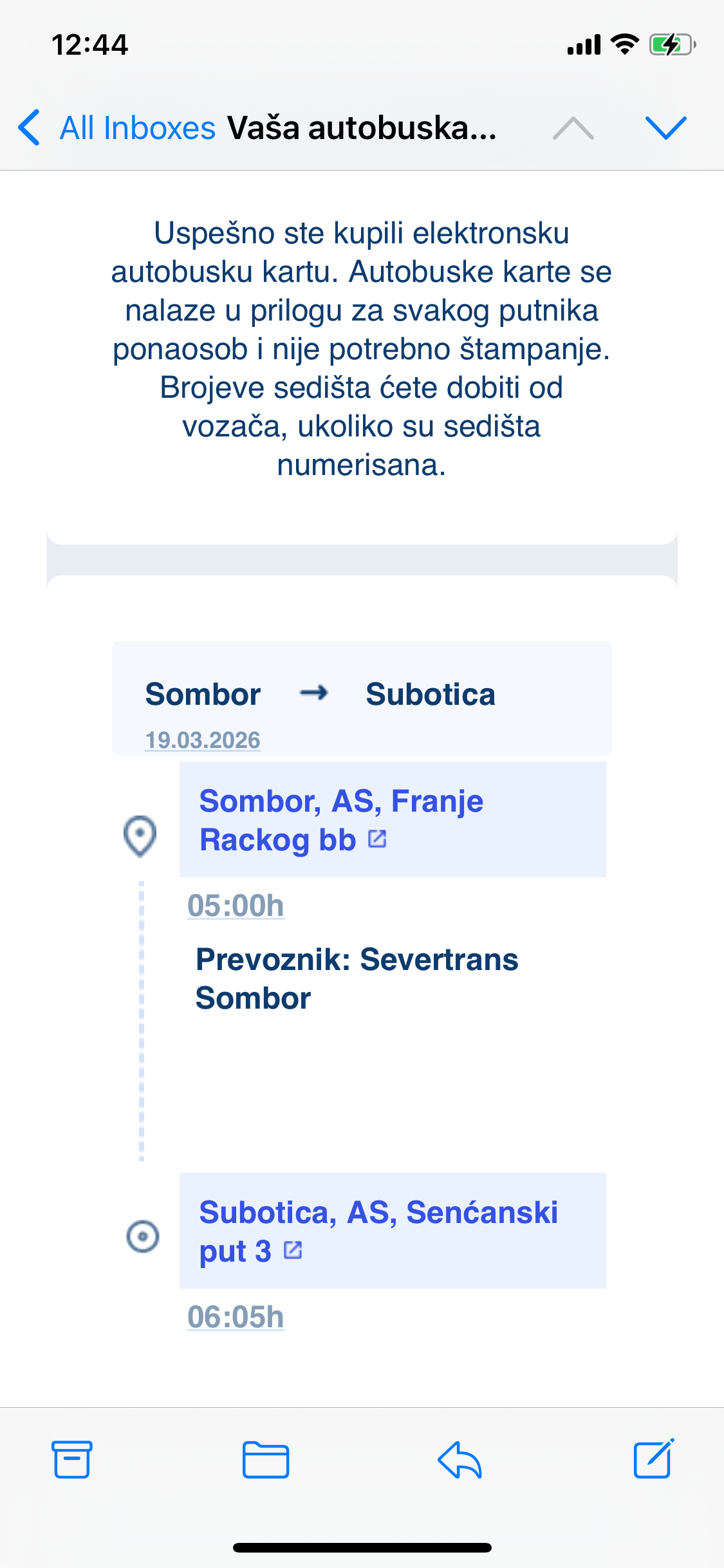Tap the 19.03.2026 date link
The height and width of the screenshot is (1568, 724).
pyautogui.click(x=203, y=740)
